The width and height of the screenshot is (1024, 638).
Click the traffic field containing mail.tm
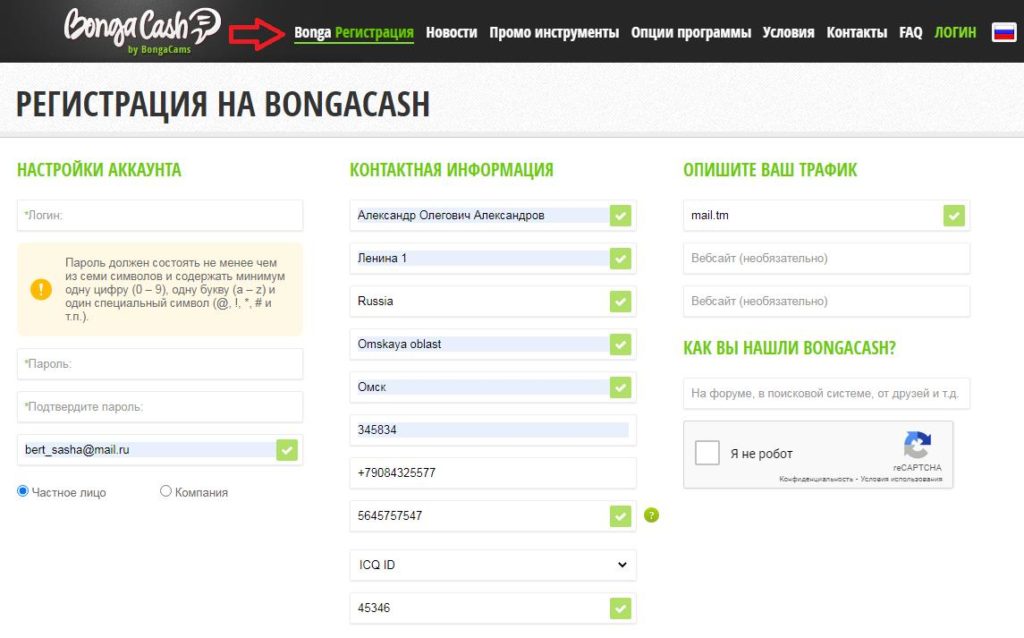[827, 215]
